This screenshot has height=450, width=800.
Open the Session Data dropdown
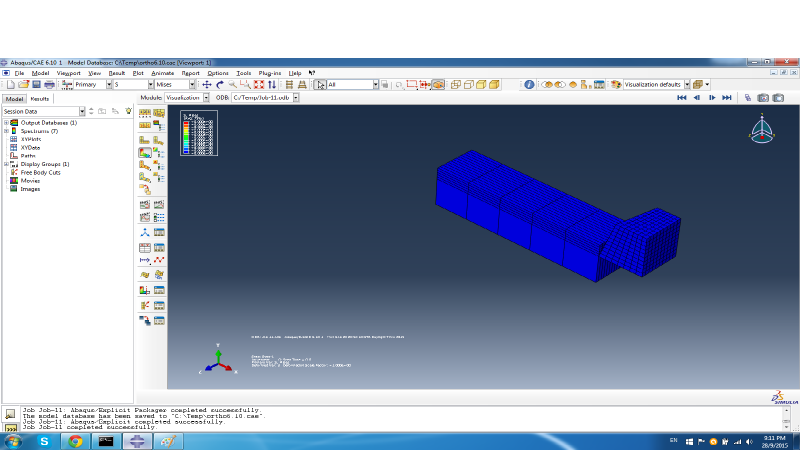[82, 111]
